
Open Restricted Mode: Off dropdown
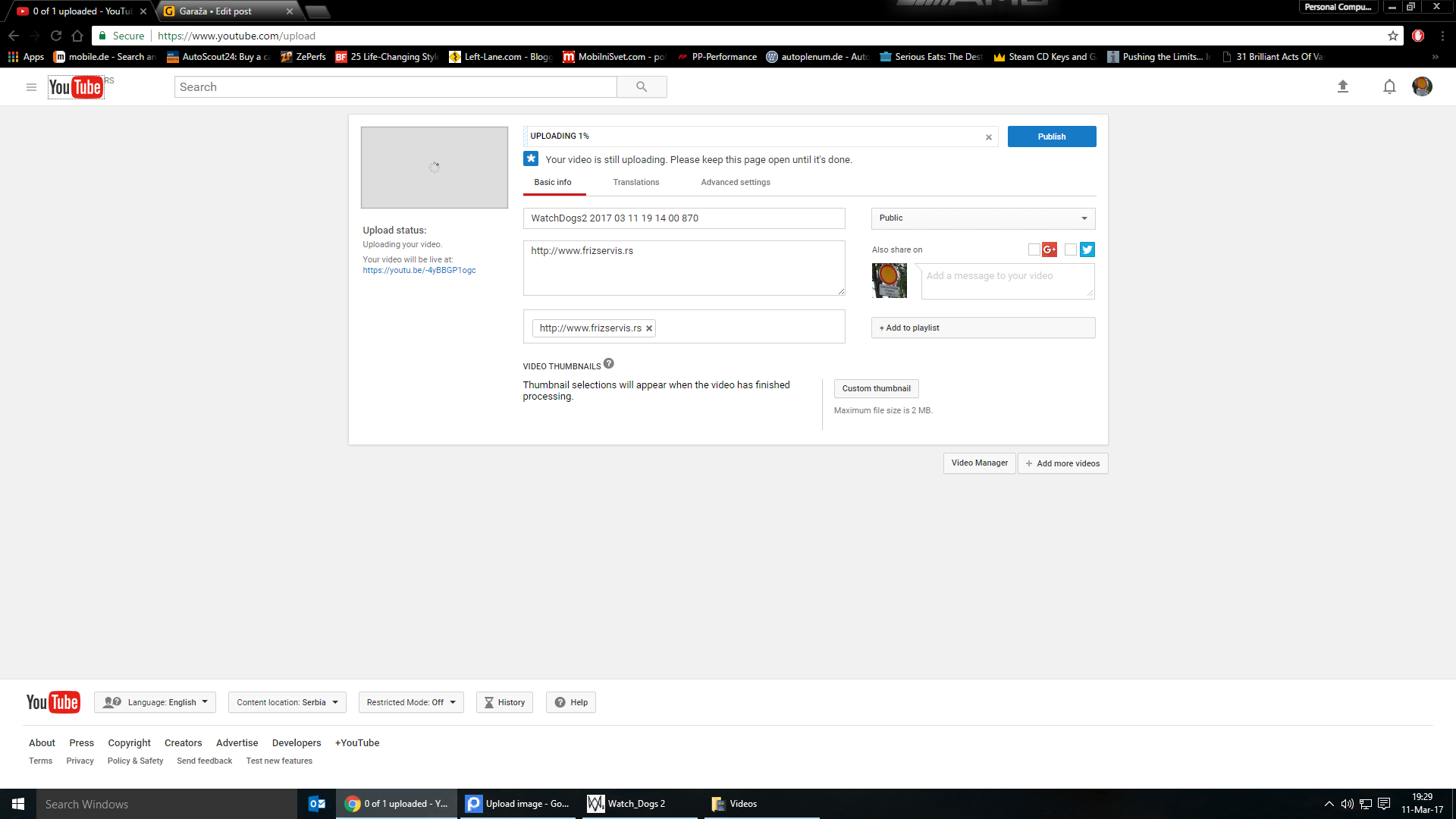pyautogui.click(x=410, y=702)
